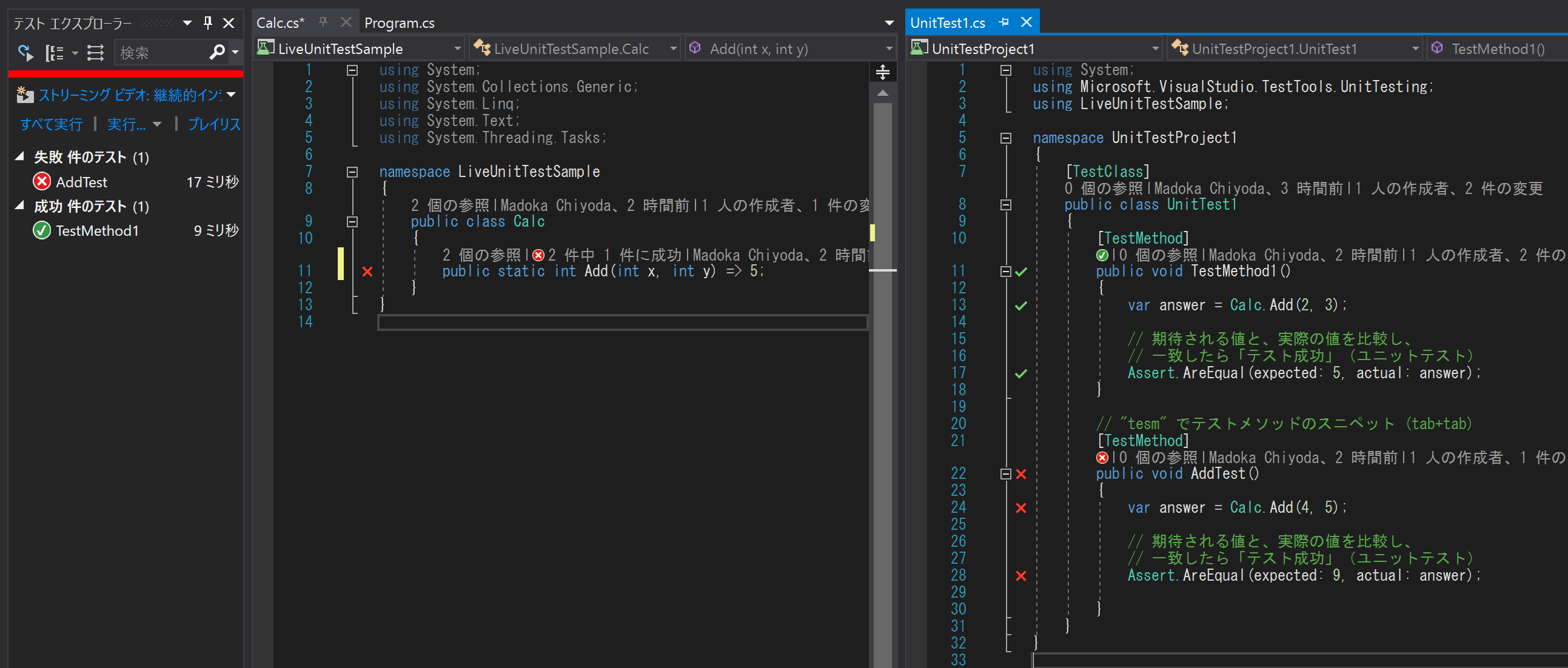Click the failed CodeLens icon above AddTest method
The height and width of the screenshot is (668, 1568).
click(1102, 458)
